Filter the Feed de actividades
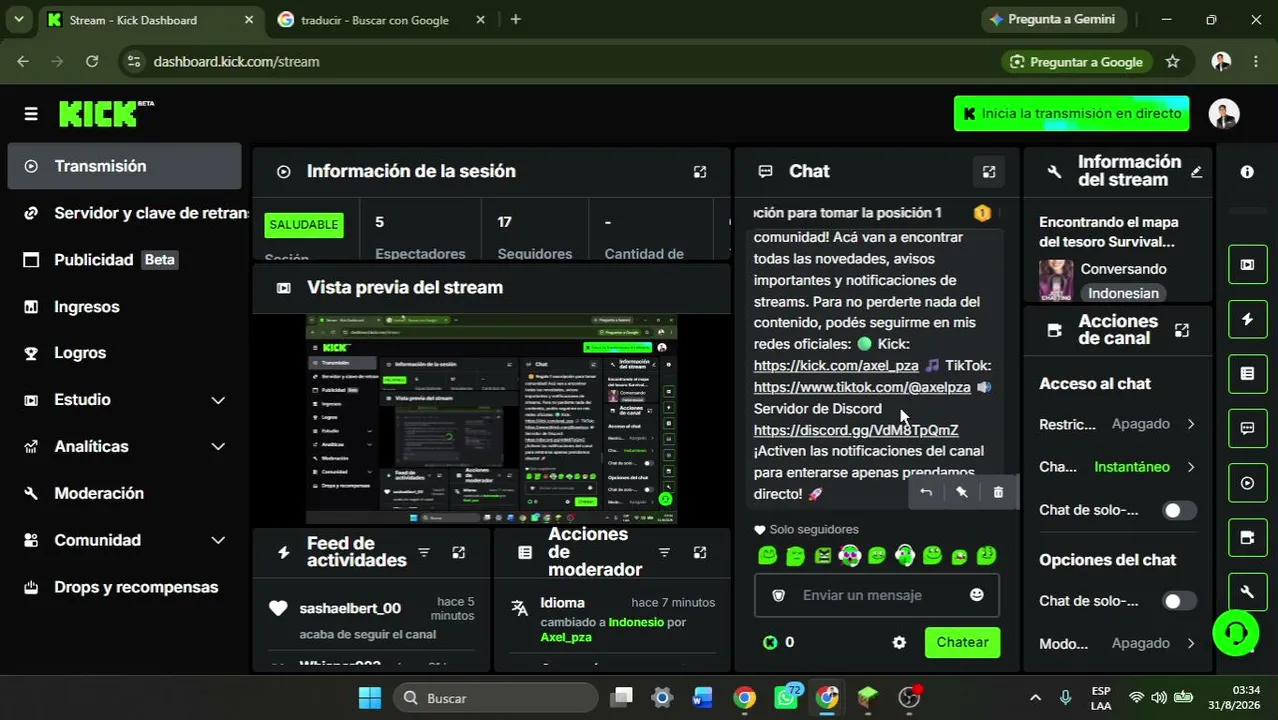The width and height of the screenshot is (1278, 720). pyautogui.click(x=424, y=552)
